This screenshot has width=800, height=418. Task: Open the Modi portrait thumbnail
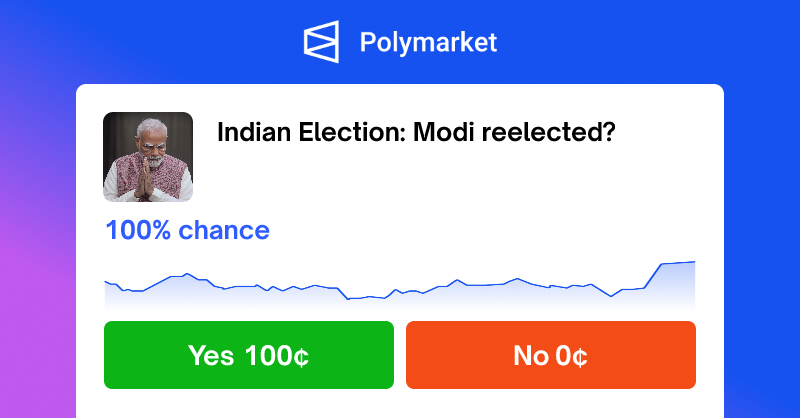click(148, 157)
